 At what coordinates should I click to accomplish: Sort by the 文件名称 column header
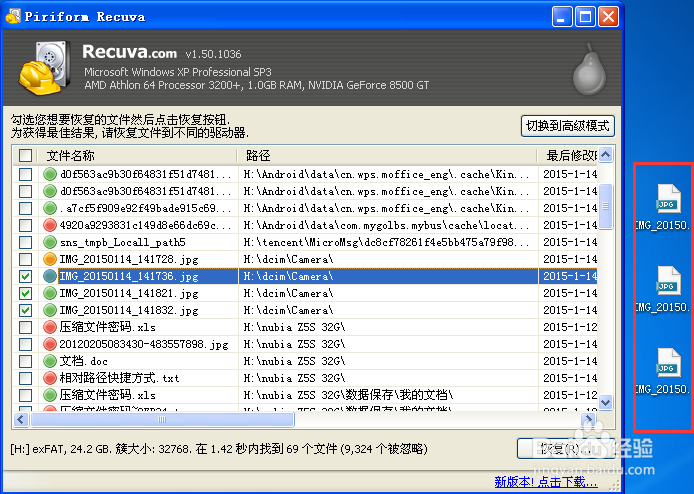138,155
